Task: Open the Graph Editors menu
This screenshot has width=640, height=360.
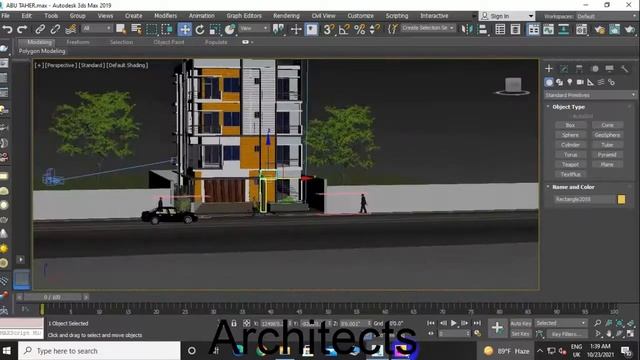Action: (244, 16)
